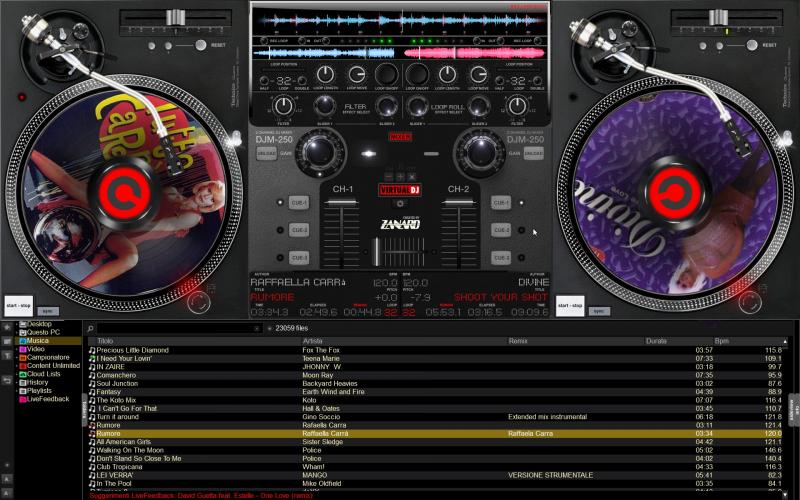
Task: Click the right deck pitch slider handle
Action: tap(718, 17)
